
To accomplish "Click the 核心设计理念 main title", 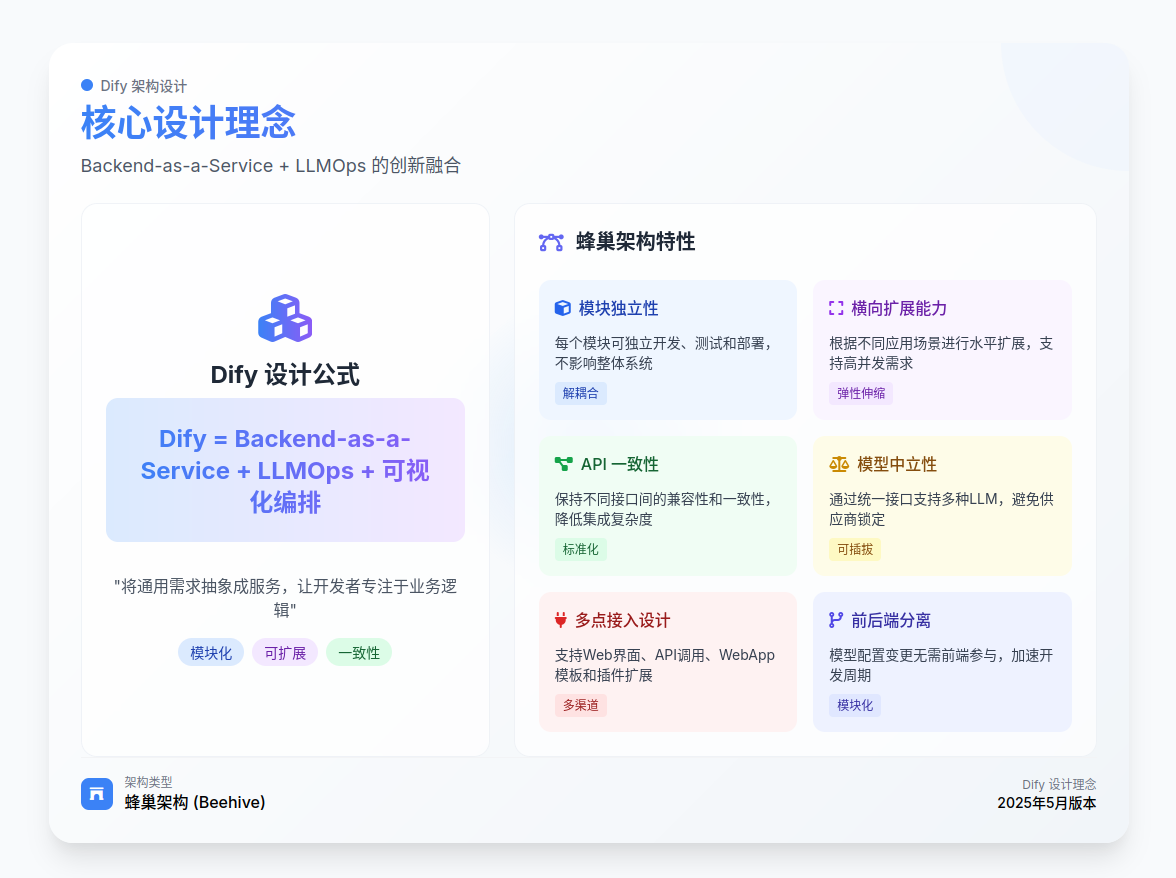I will (x=188, y=122).
